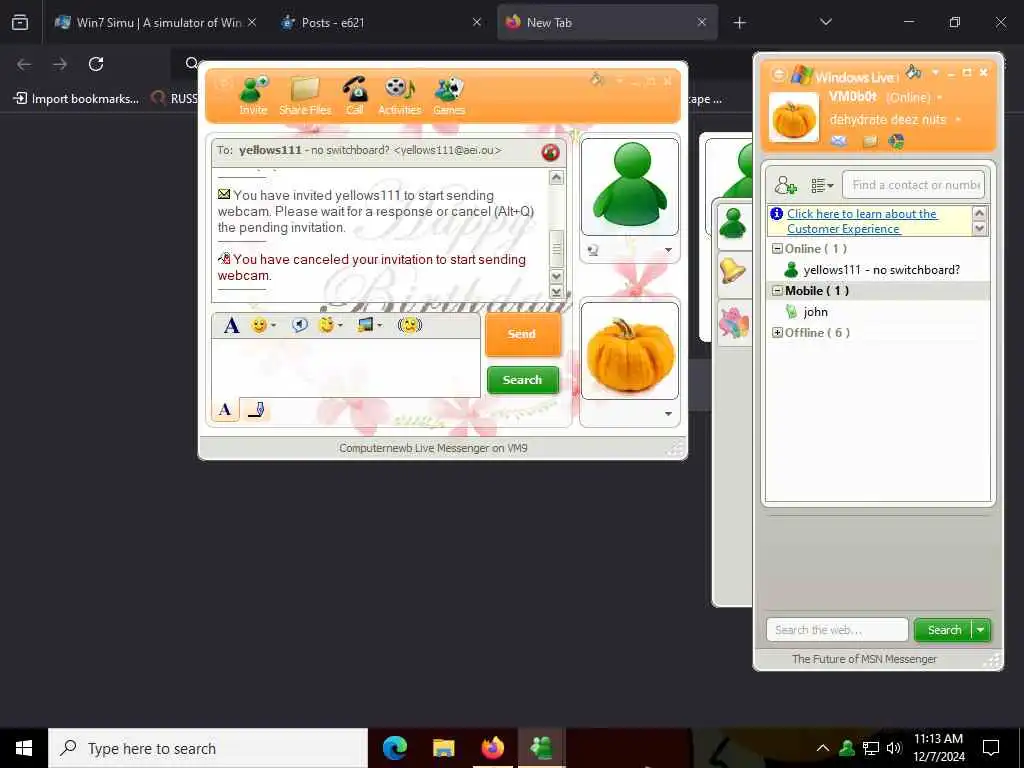Click the chat history scrollbar thumb
This screenshot has width=1024, height=768.
click(x=556, y=248)
